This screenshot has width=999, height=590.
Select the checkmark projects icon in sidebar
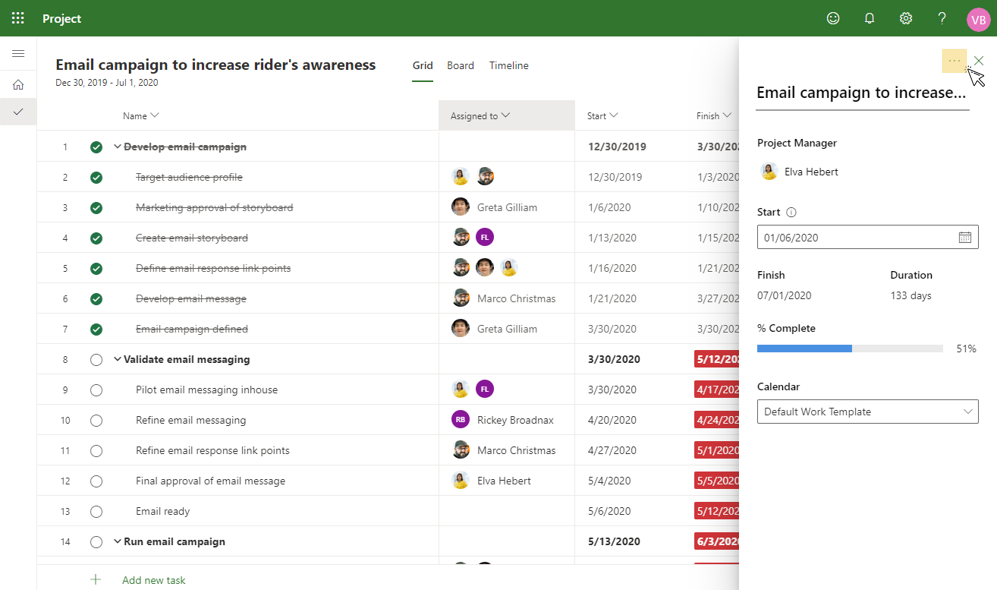18,112
